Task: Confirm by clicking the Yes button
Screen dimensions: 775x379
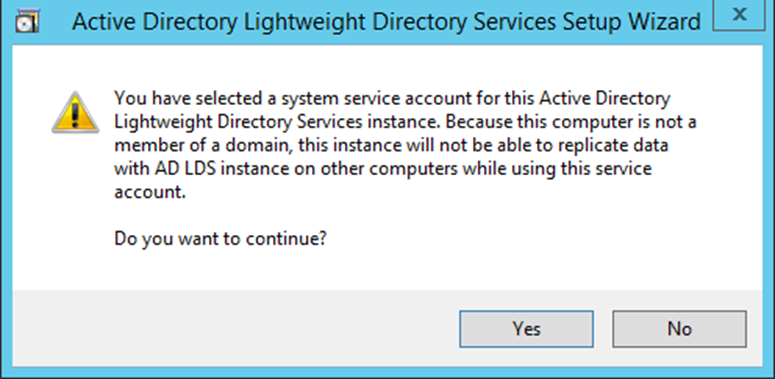Action: click(526, 329)
